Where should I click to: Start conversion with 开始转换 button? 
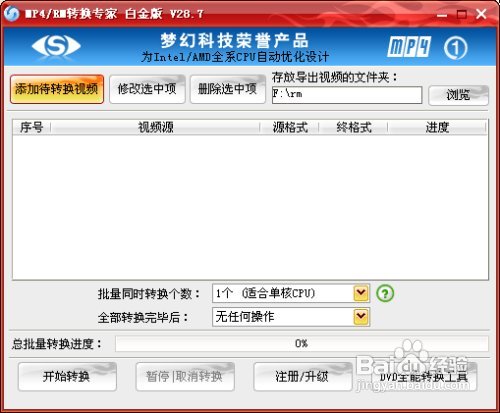[x=67, y=377]
